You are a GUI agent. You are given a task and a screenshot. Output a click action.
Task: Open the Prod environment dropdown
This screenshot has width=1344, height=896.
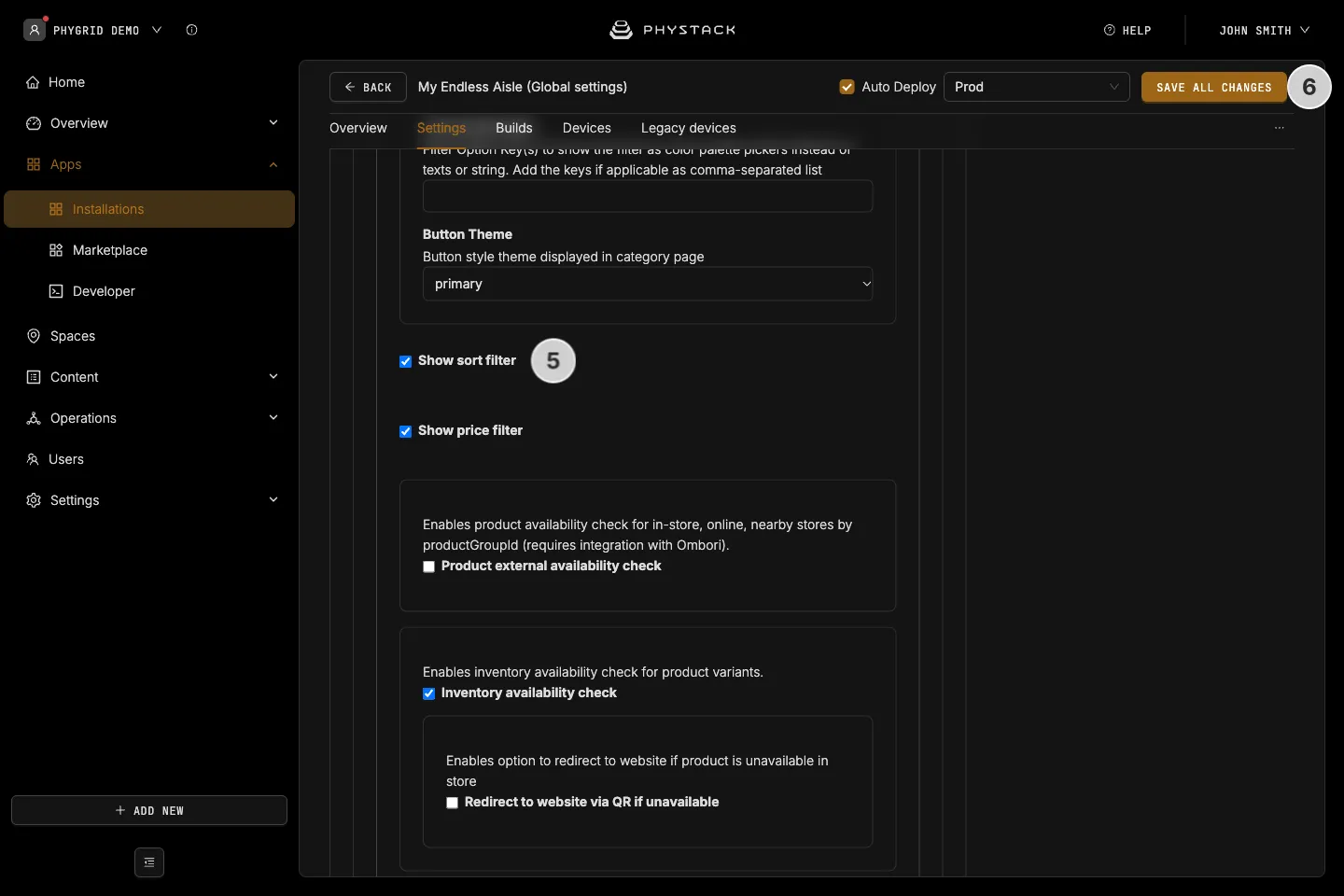pos(1037,87)
